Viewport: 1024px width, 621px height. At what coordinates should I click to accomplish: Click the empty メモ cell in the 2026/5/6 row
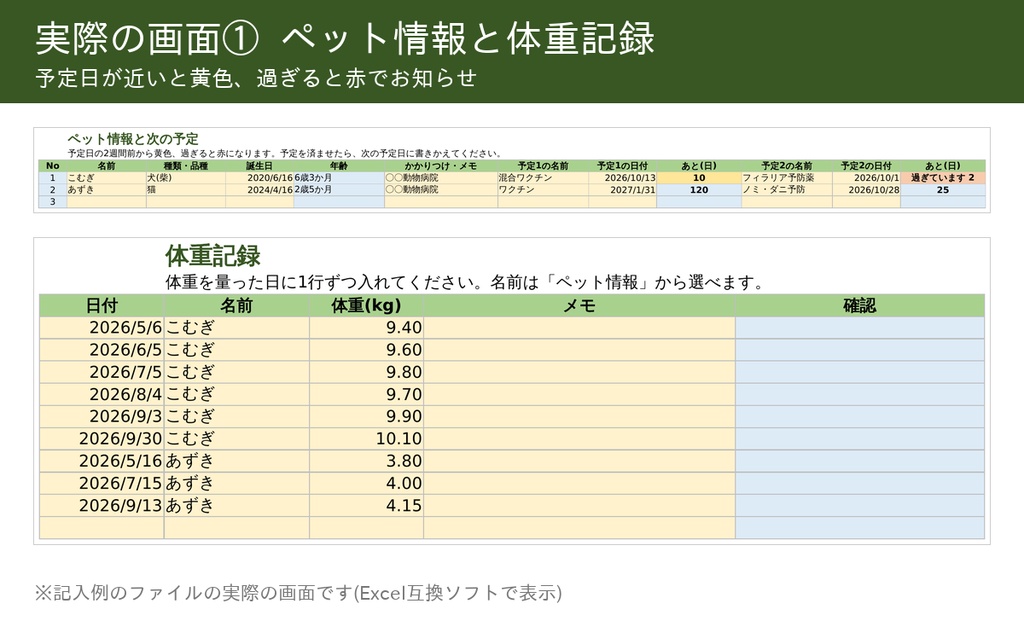coord(579,328)
